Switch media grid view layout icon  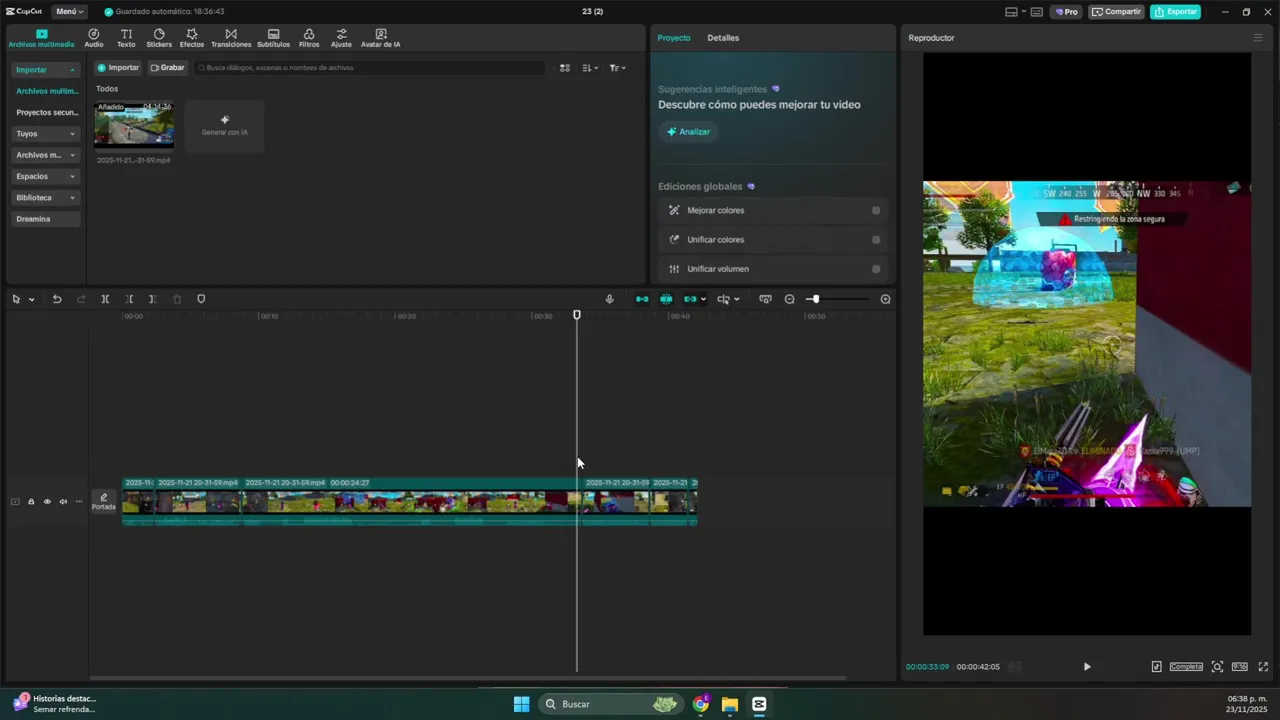pyautogui.click(x=564, y=68)
